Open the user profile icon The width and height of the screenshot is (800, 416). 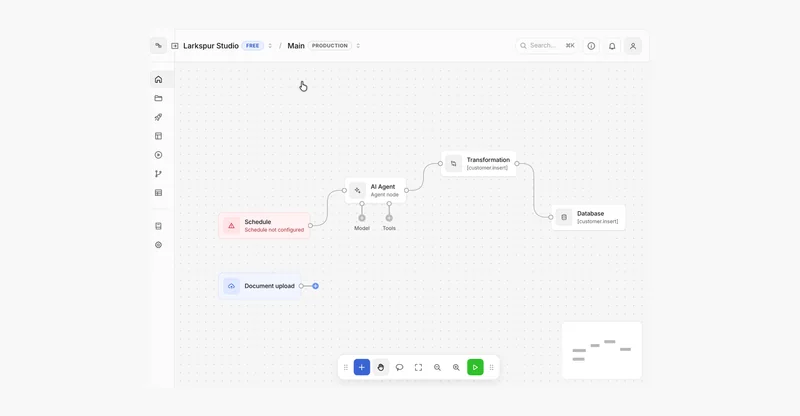point(633,46)
